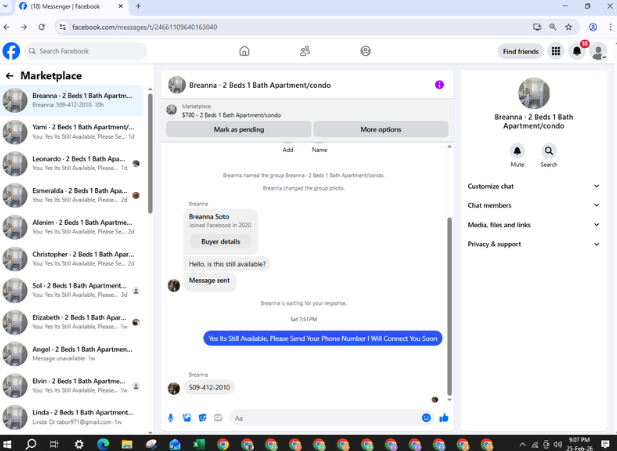
Task: Go back from Marketplace with the arrow
Action: tap(10, 76)
